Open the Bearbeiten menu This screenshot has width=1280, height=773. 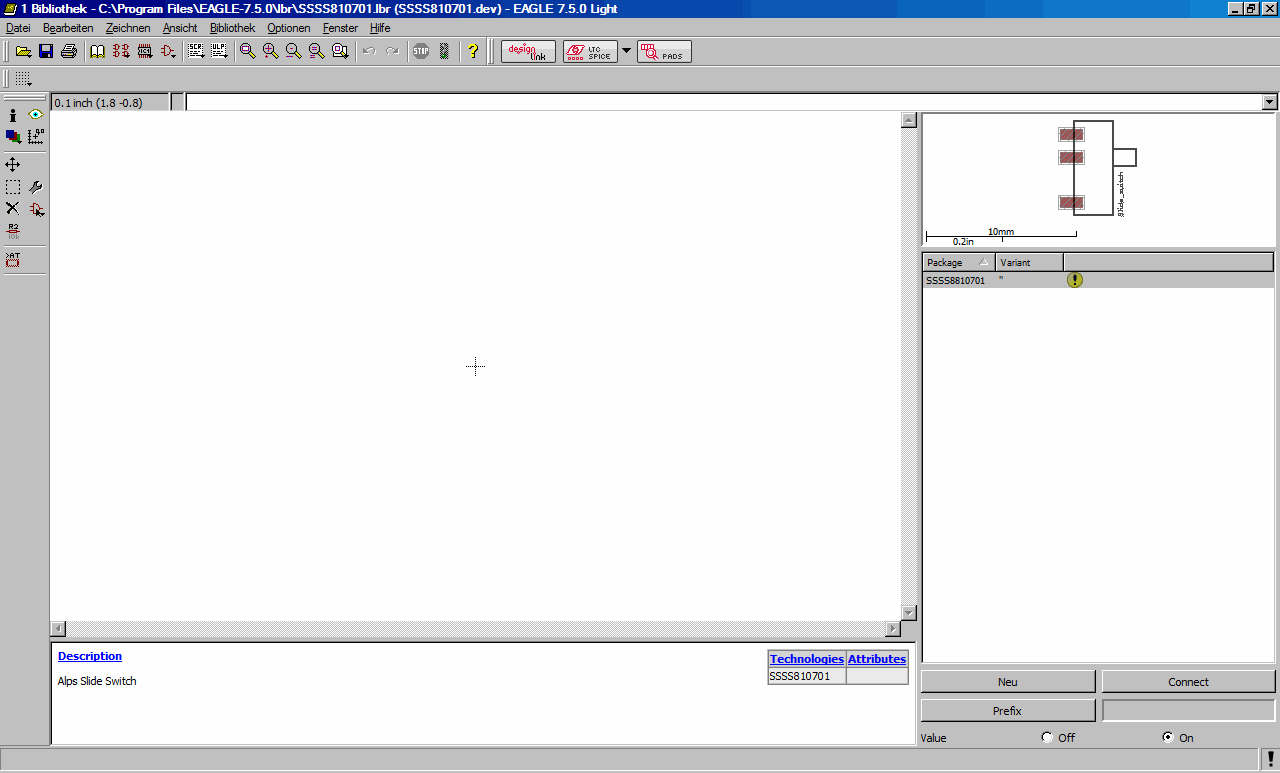(x=68, y=28)
